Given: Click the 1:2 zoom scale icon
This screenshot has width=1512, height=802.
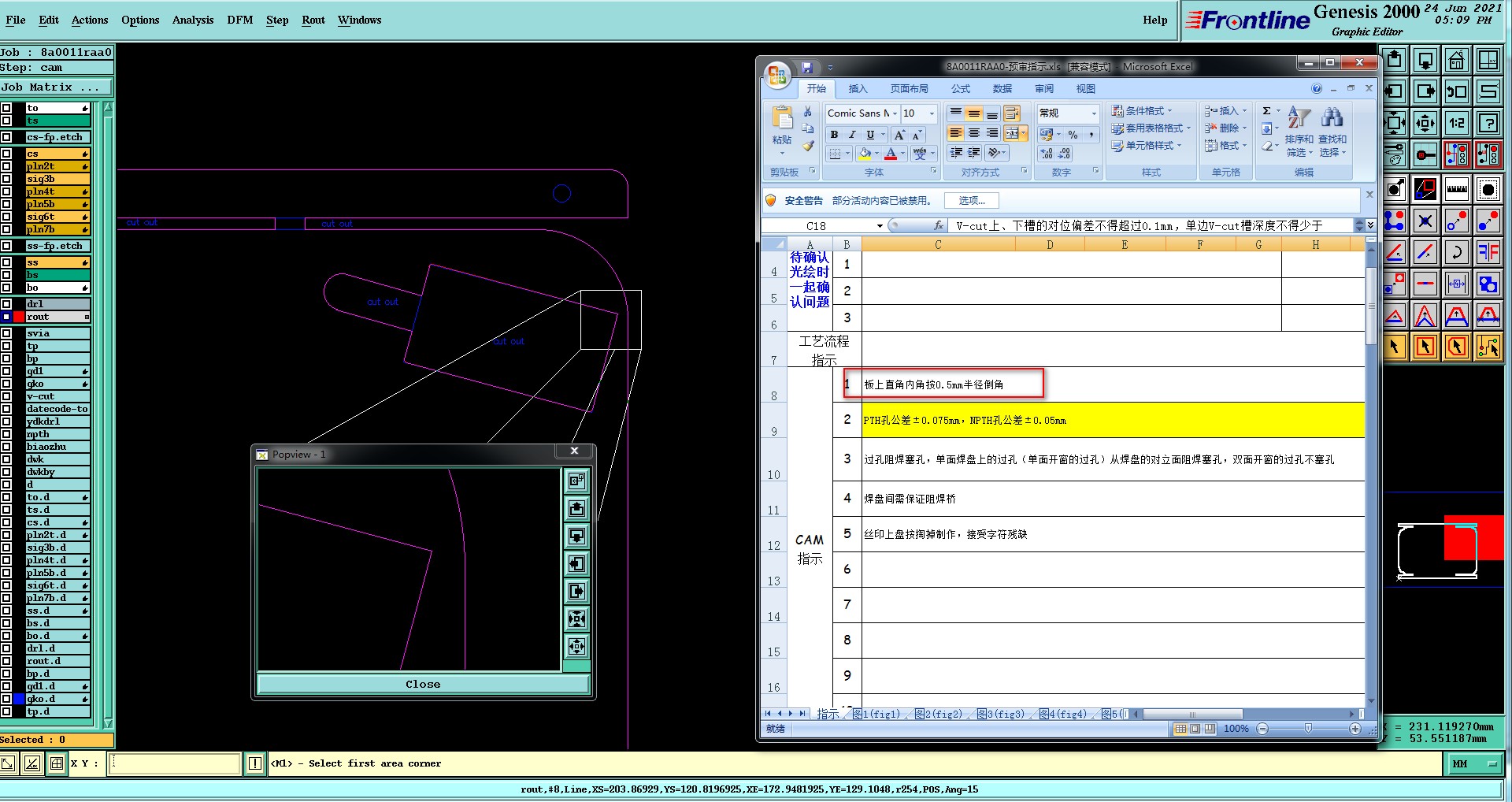Looking at the screenshot, I should pyautogui.click(x=1457, y=123).
